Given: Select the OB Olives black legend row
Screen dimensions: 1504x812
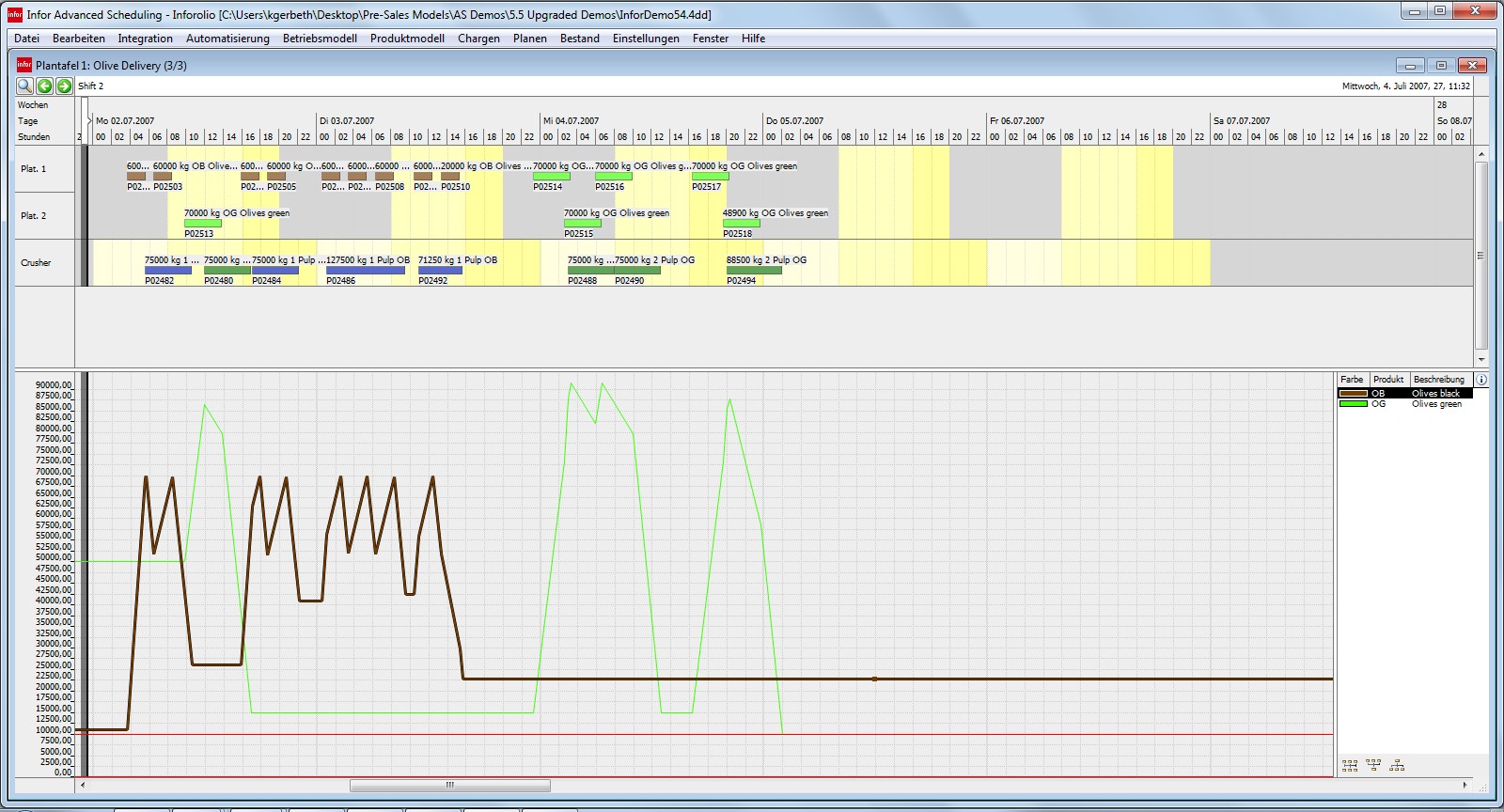Looking at the screenshot, I should [1405, 394].
